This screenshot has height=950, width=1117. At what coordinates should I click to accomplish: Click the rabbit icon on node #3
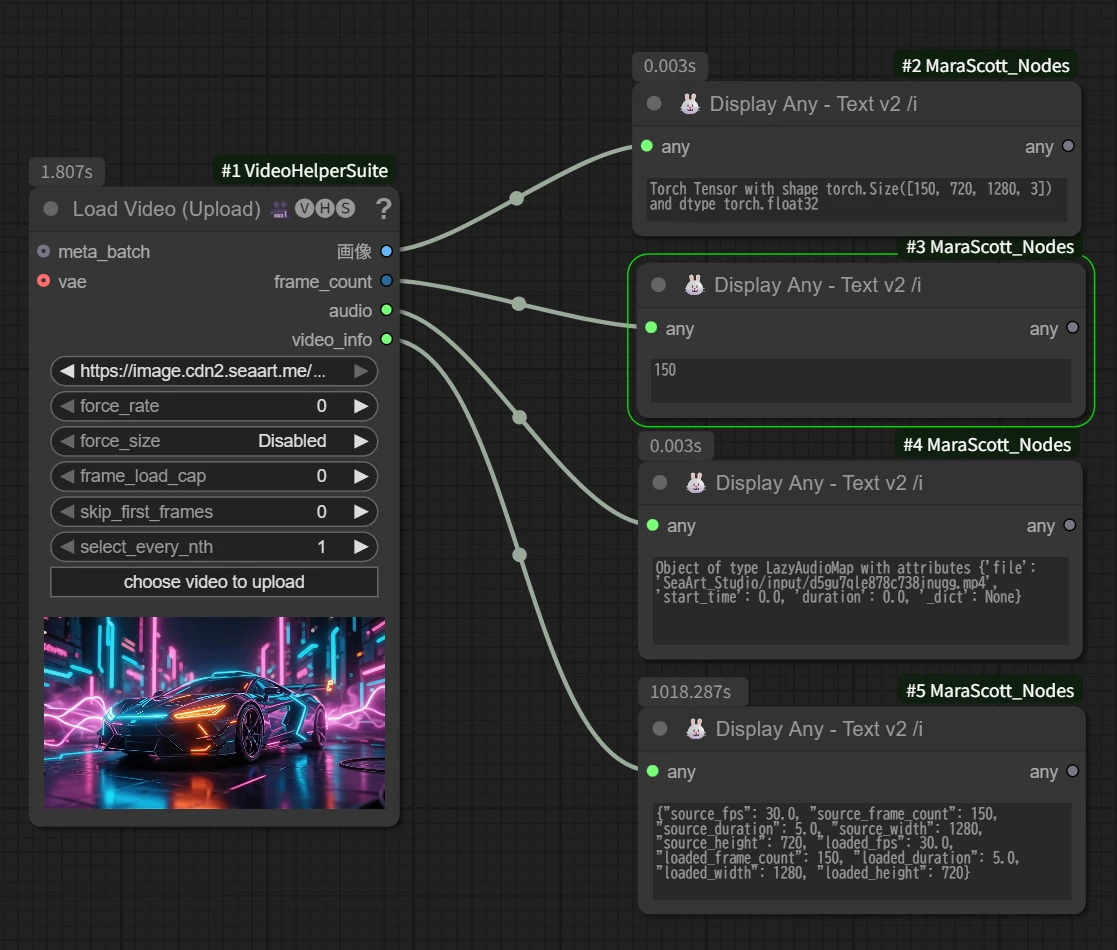tap(694, 285)
